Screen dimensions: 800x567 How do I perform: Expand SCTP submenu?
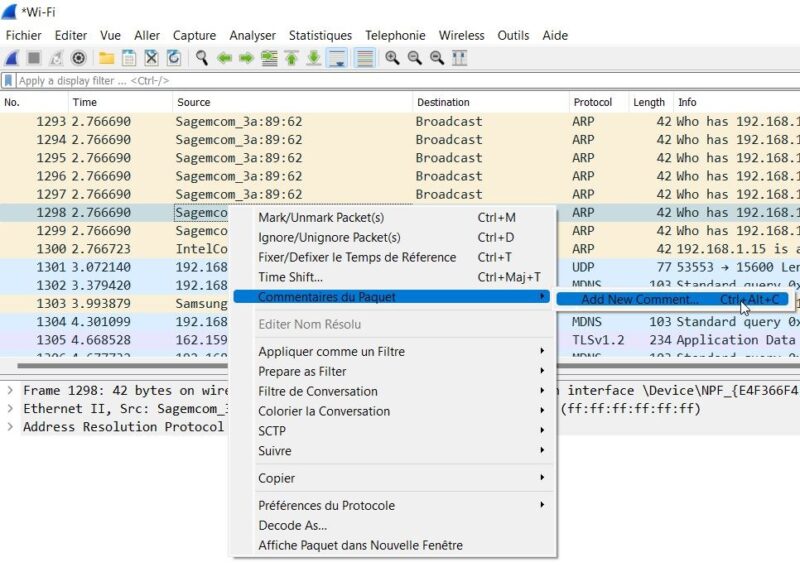coord(392,431)
